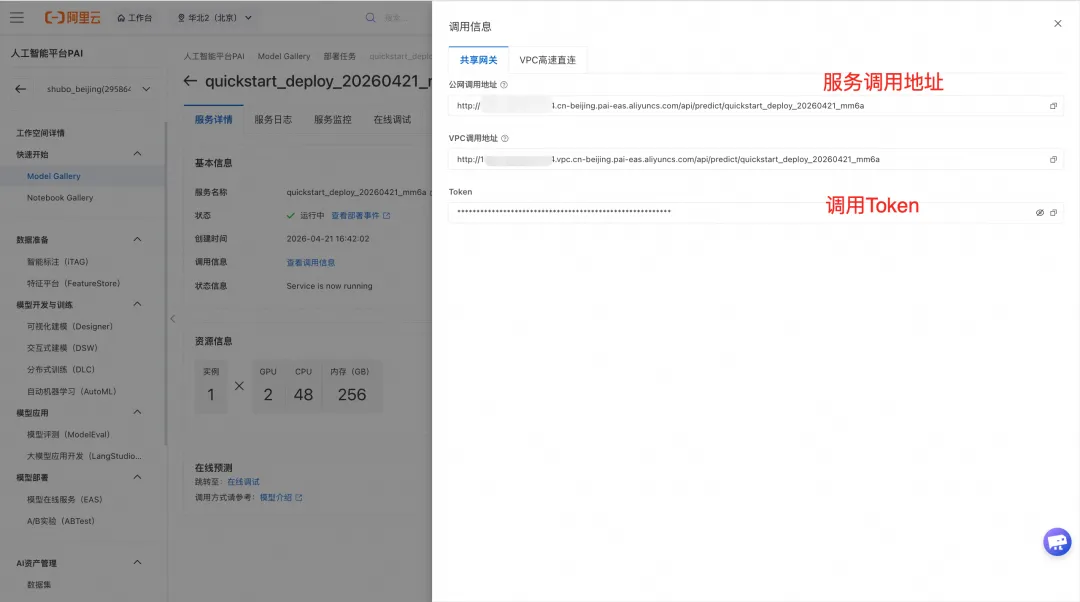This screenshot has height=602, width=1080.
Task: Open 模型在线服务 (EAS)
Action: [65, 499]
